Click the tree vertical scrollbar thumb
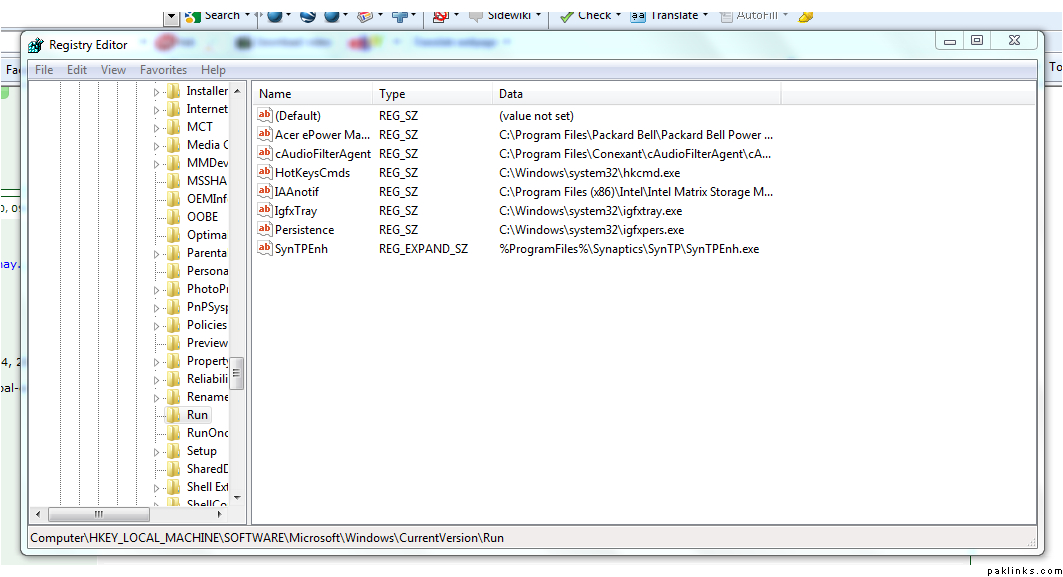 [237, 373]
